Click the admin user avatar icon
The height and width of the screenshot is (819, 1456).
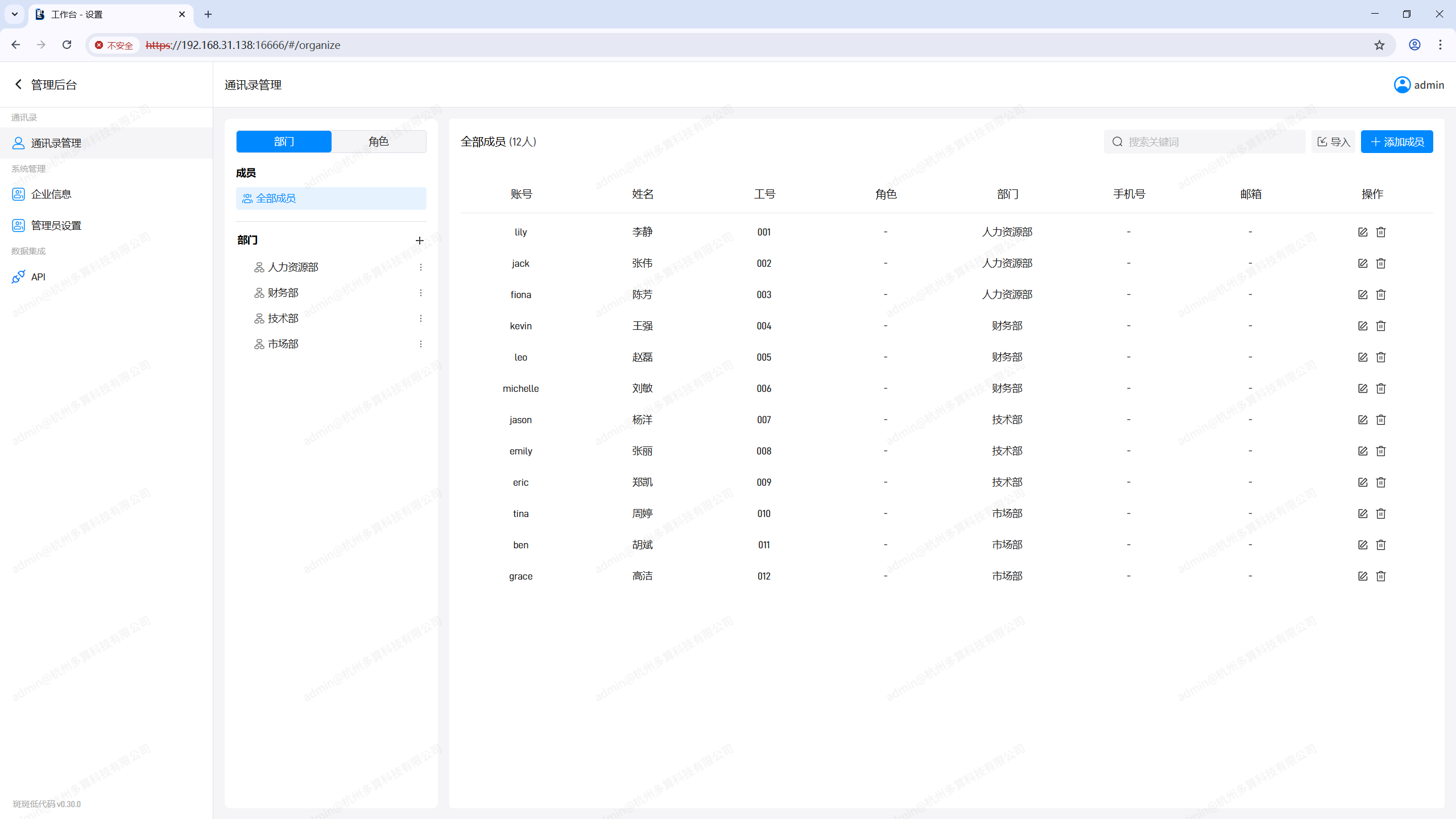click(1402, 85)
